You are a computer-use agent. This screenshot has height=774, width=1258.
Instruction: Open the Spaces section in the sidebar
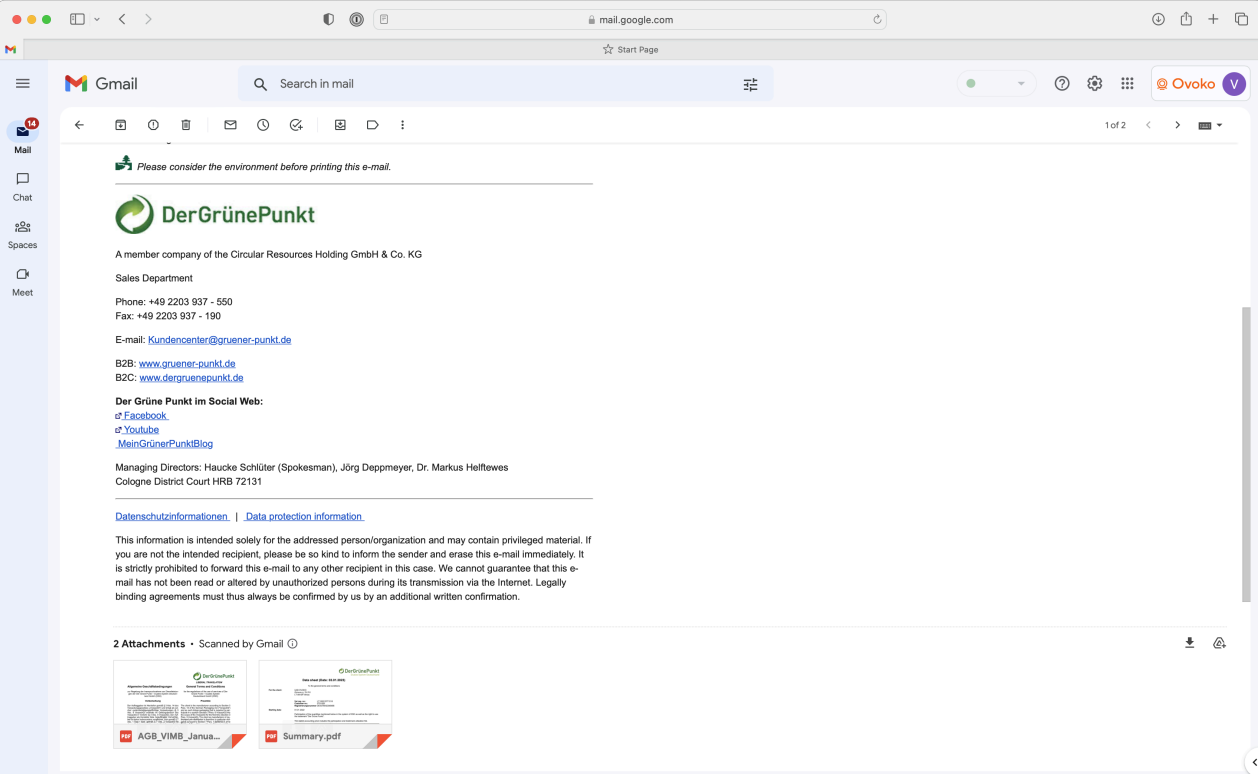23,234
